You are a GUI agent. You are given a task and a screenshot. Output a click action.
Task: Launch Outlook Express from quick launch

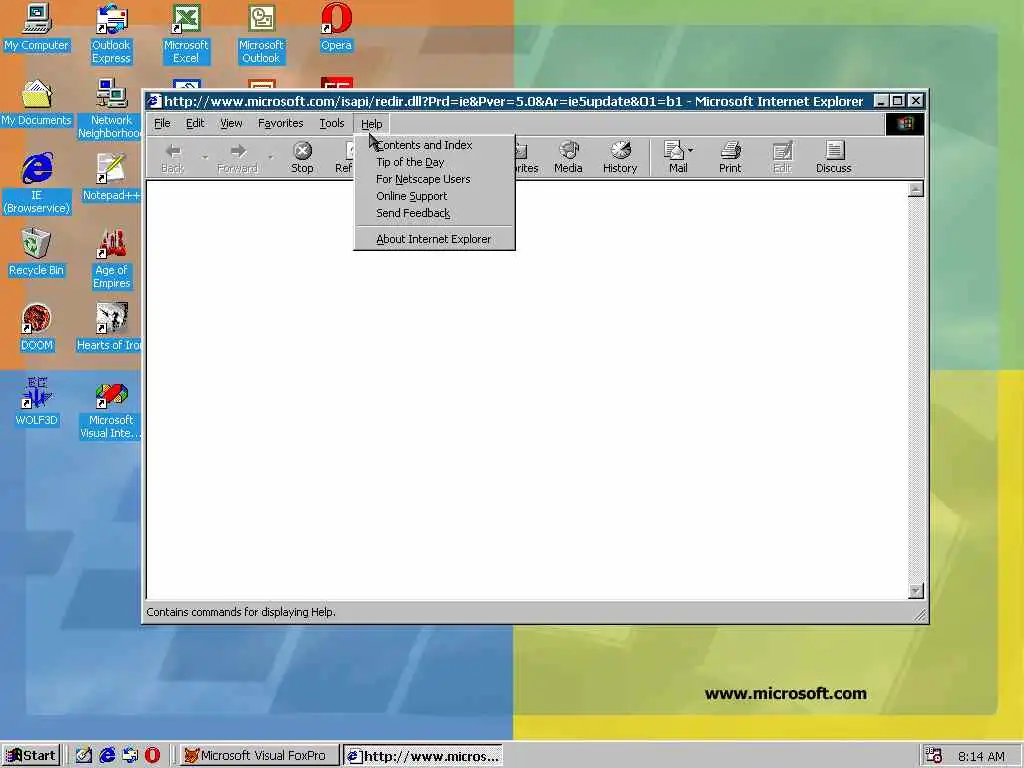point(130,756)
